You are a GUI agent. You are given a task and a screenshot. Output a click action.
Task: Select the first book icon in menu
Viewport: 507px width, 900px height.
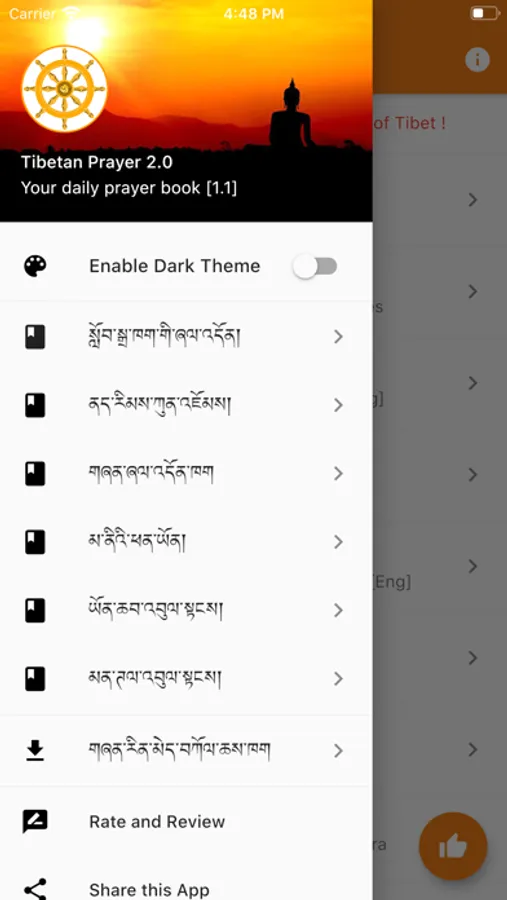click(35, 337)
